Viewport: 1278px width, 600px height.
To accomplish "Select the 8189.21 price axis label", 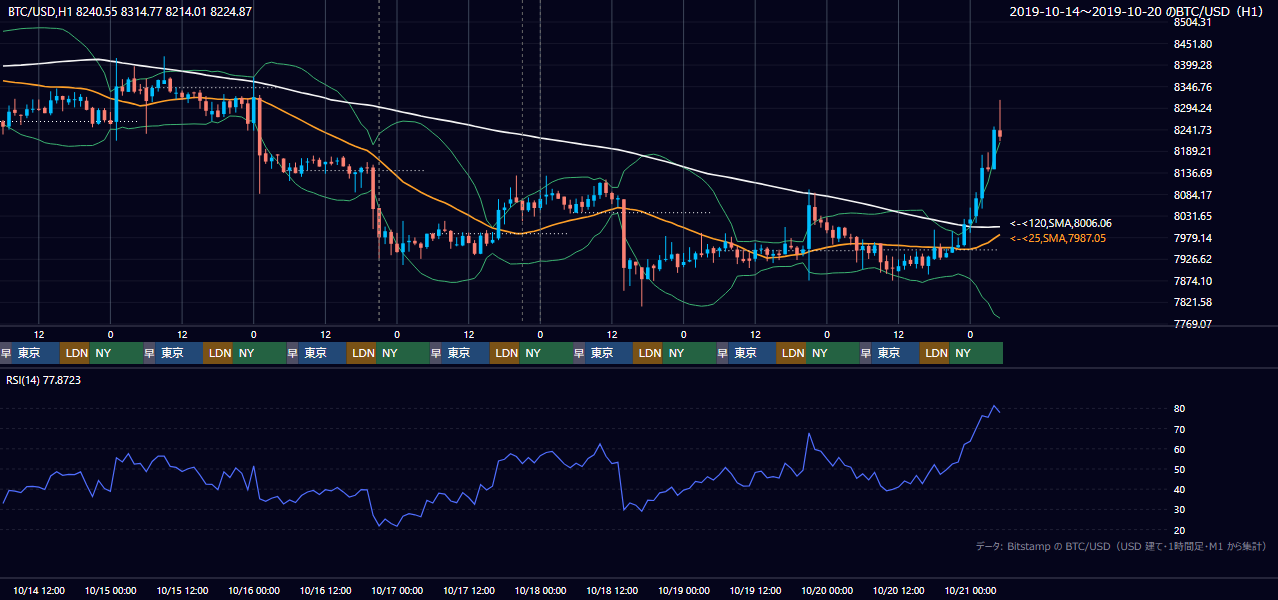I will click(1193, 151).
